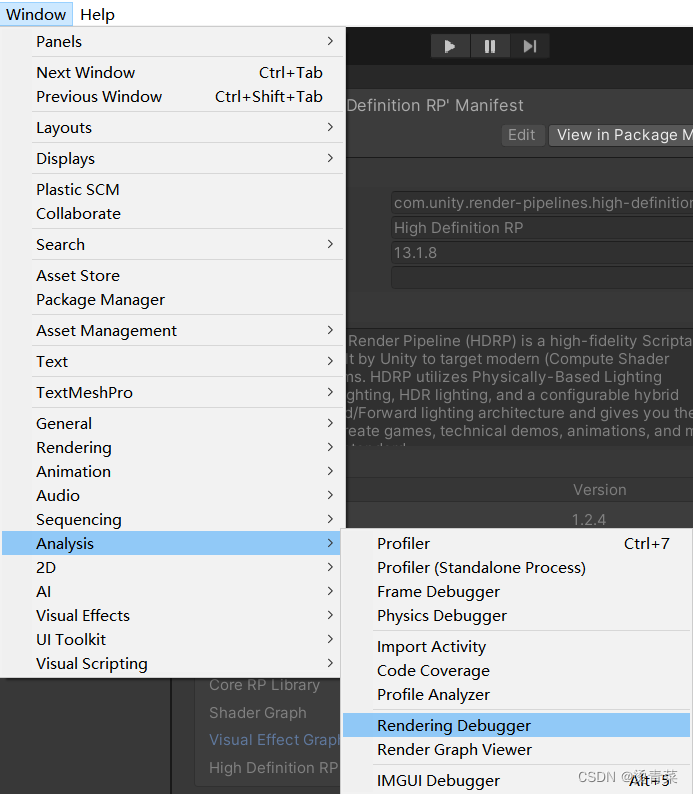Open the Asset Store window
The width and height of the screenshot is (693, 794).
[173, 275]
